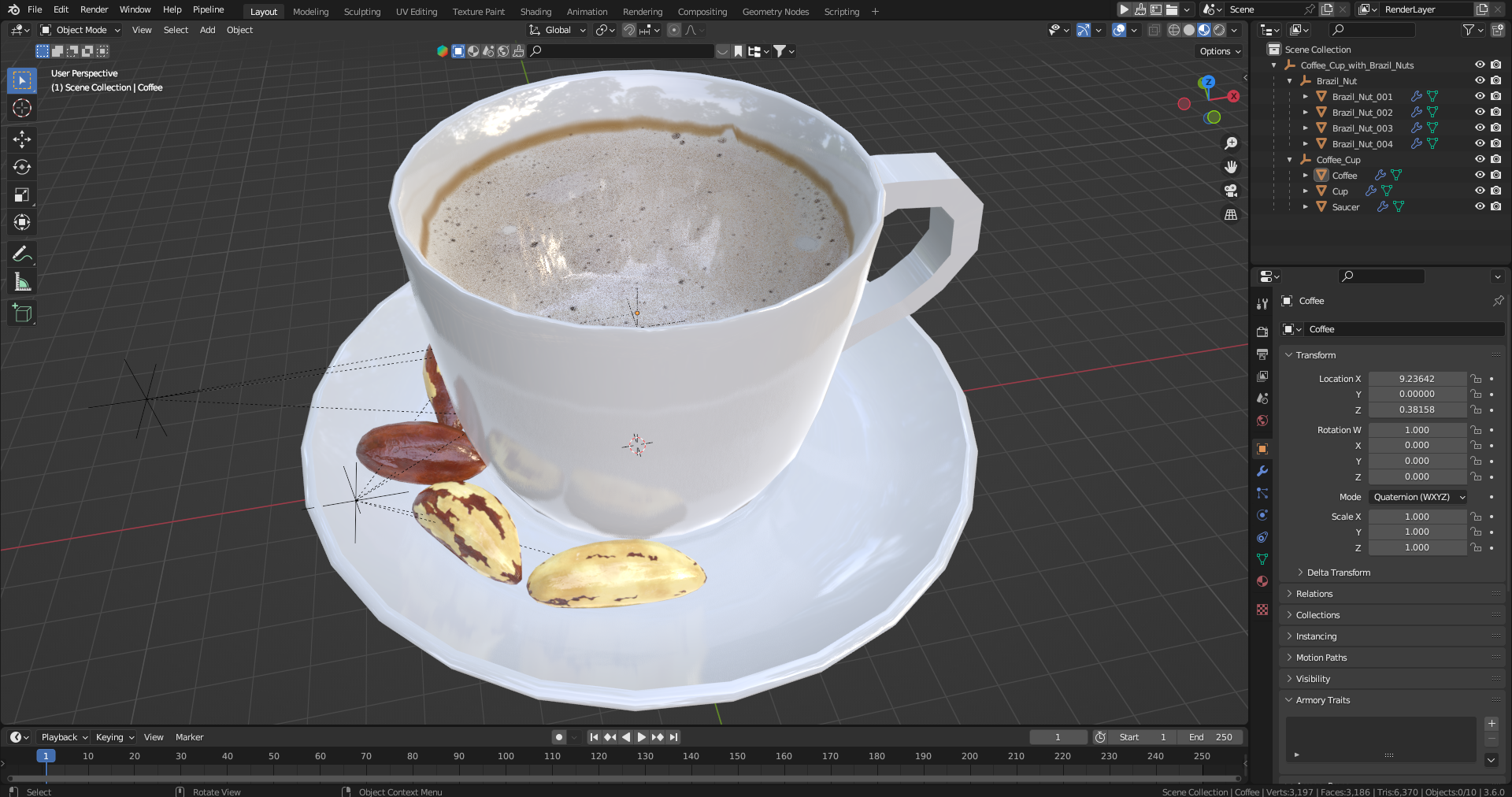The width and height of the screenshot is (1512, 797).
Task: Toggle visibility of Coffee_Cup collection
Action: point(1480,159)
